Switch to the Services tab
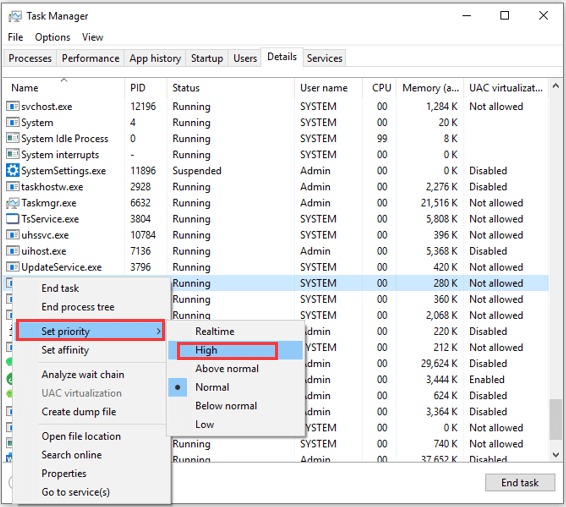Viewport: 566px width, 507px height. (x=324, y=58)
